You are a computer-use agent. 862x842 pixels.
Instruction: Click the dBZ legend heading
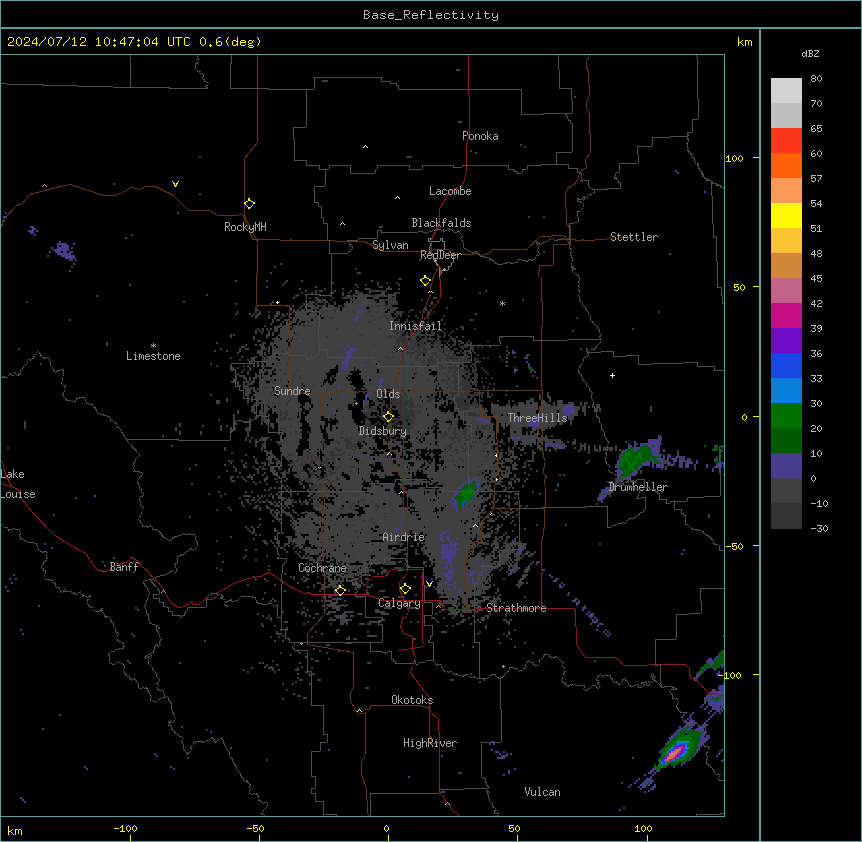tap(810, 54)
